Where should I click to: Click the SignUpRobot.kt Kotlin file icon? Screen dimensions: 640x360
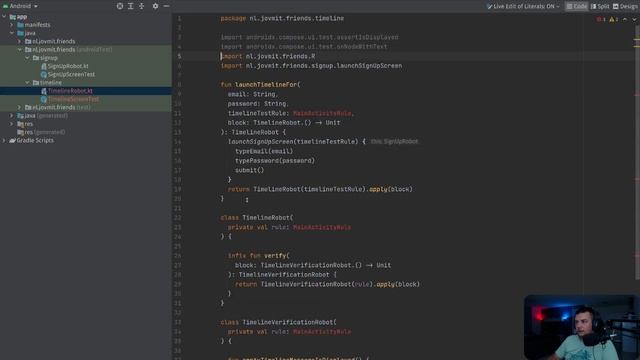[x=44, y=66]
